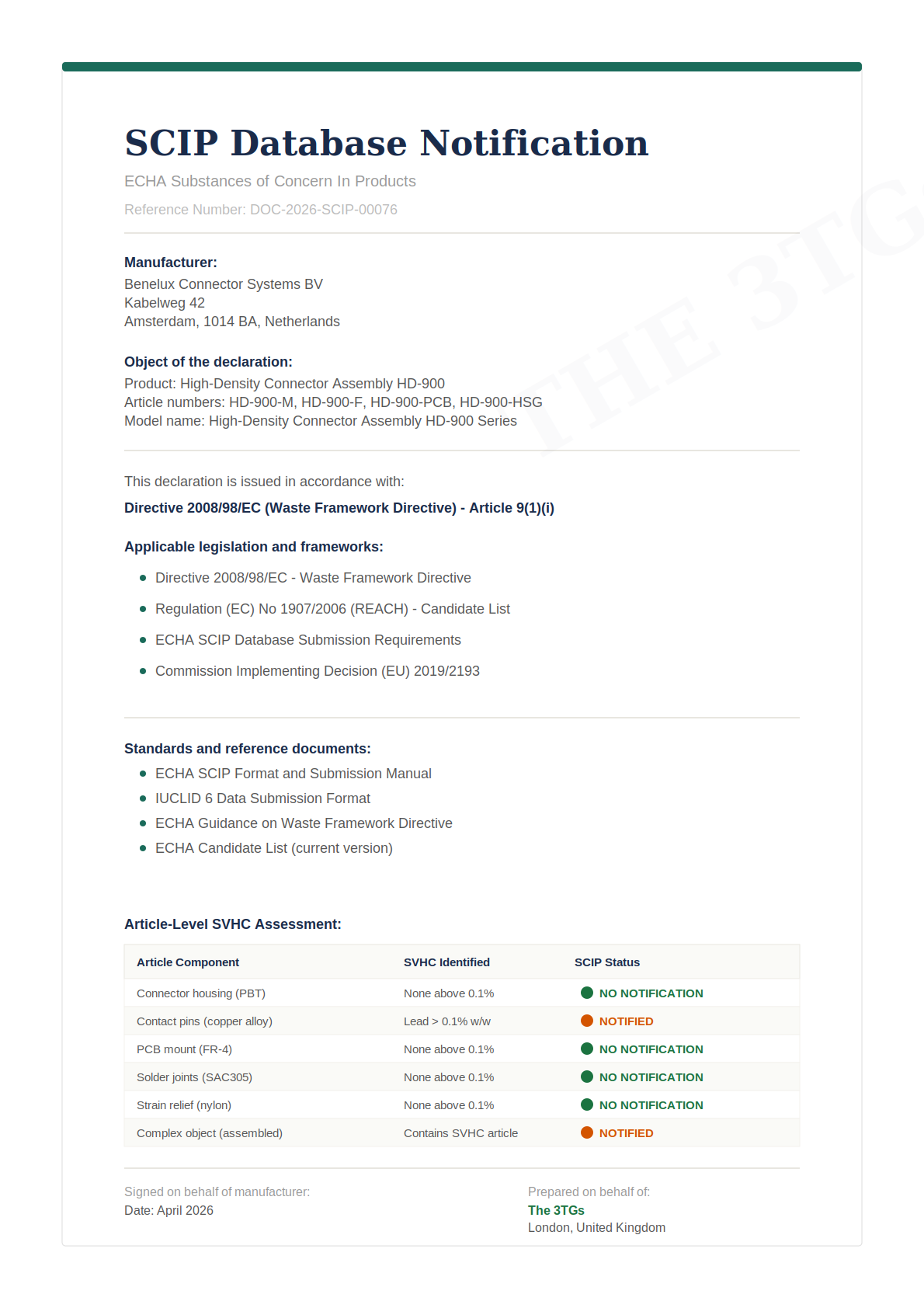Viewport: 924px width, 1308px height.
Task: Click the green 'The 3TGs' name
Action: [556, 1210]
